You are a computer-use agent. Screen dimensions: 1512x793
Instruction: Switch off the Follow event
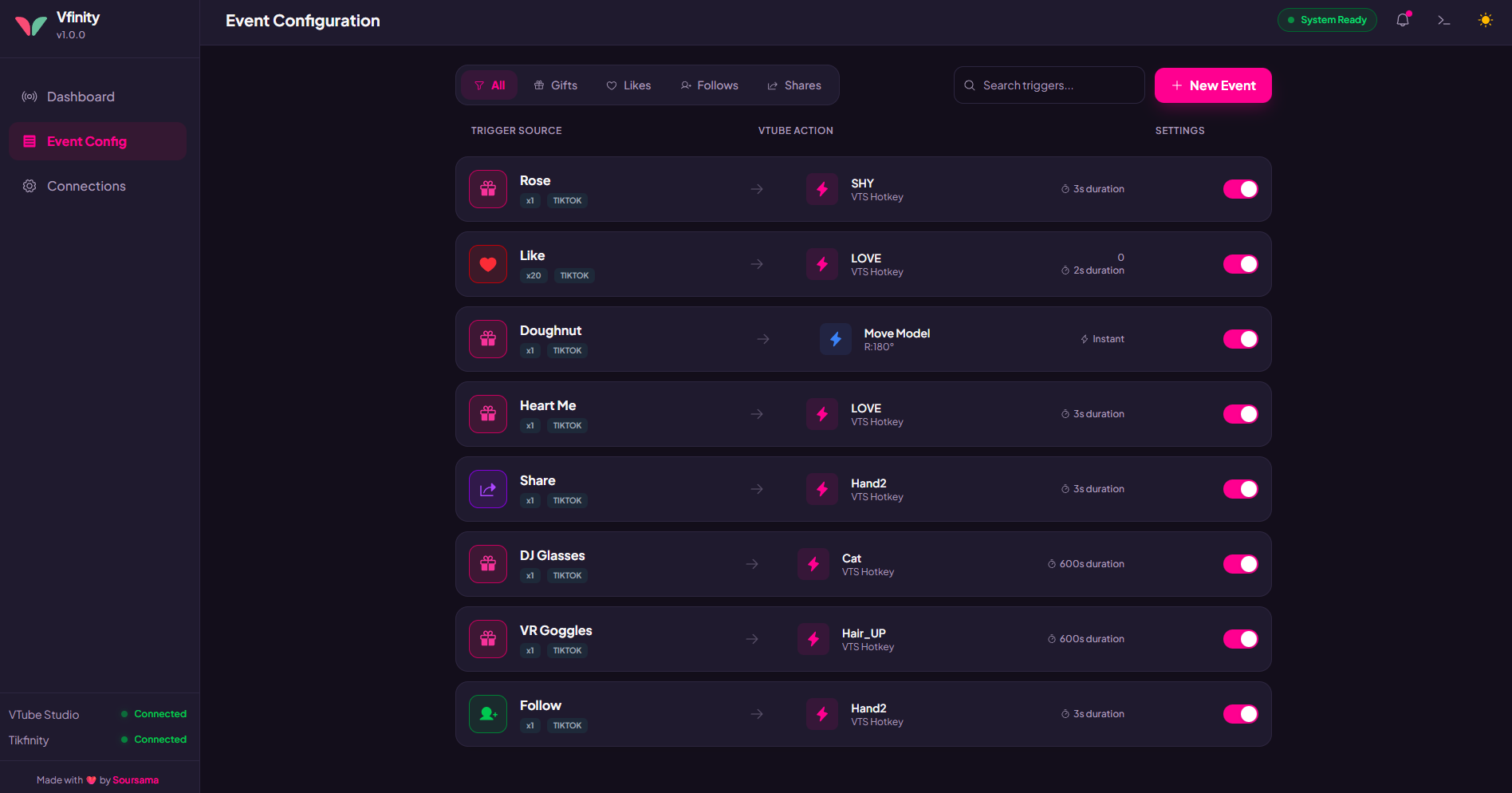1240,714
